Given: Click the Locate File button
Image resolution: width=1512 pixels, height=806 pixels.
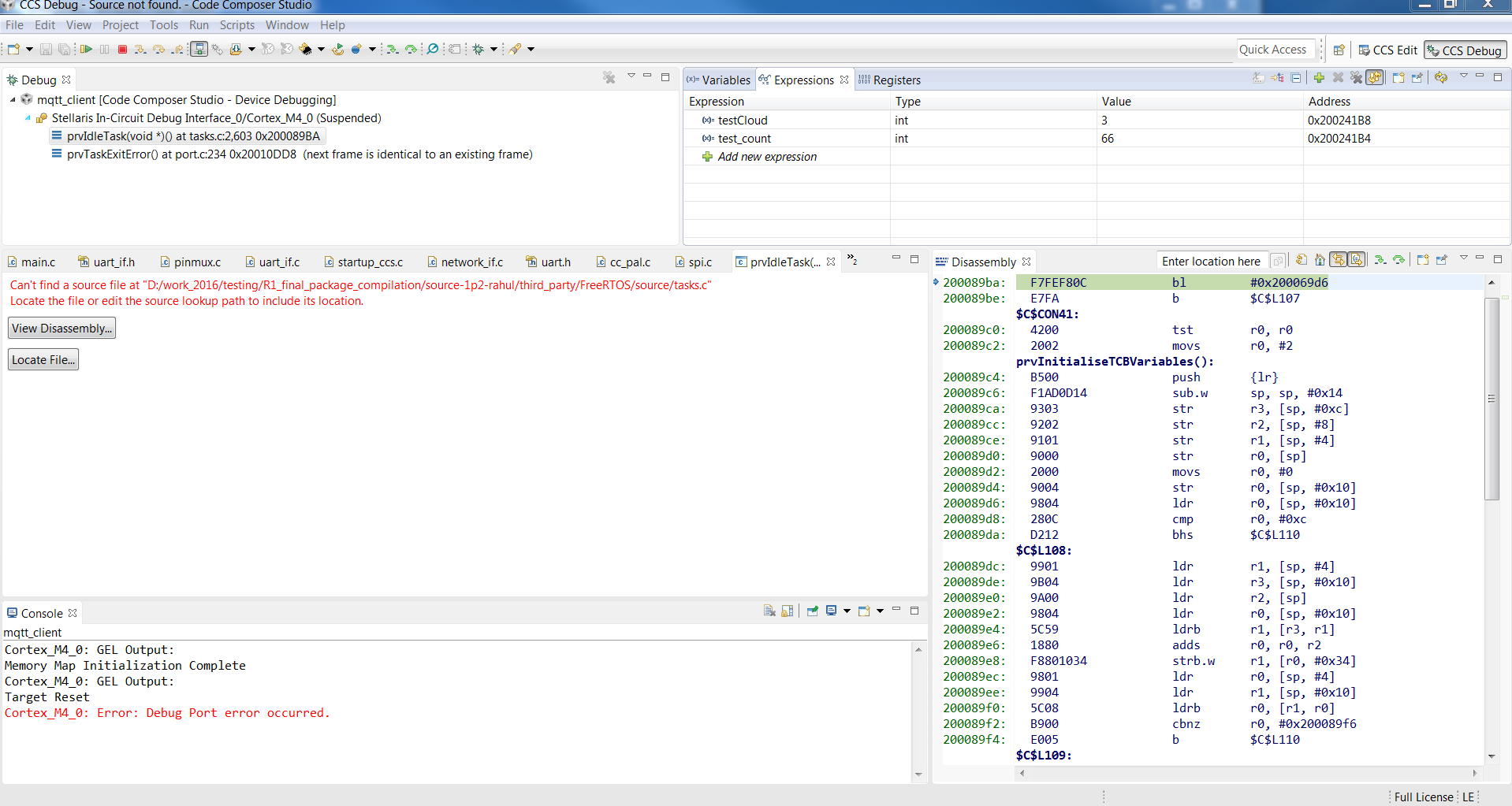Looking at the screenshot, I should tap(43, 360).
